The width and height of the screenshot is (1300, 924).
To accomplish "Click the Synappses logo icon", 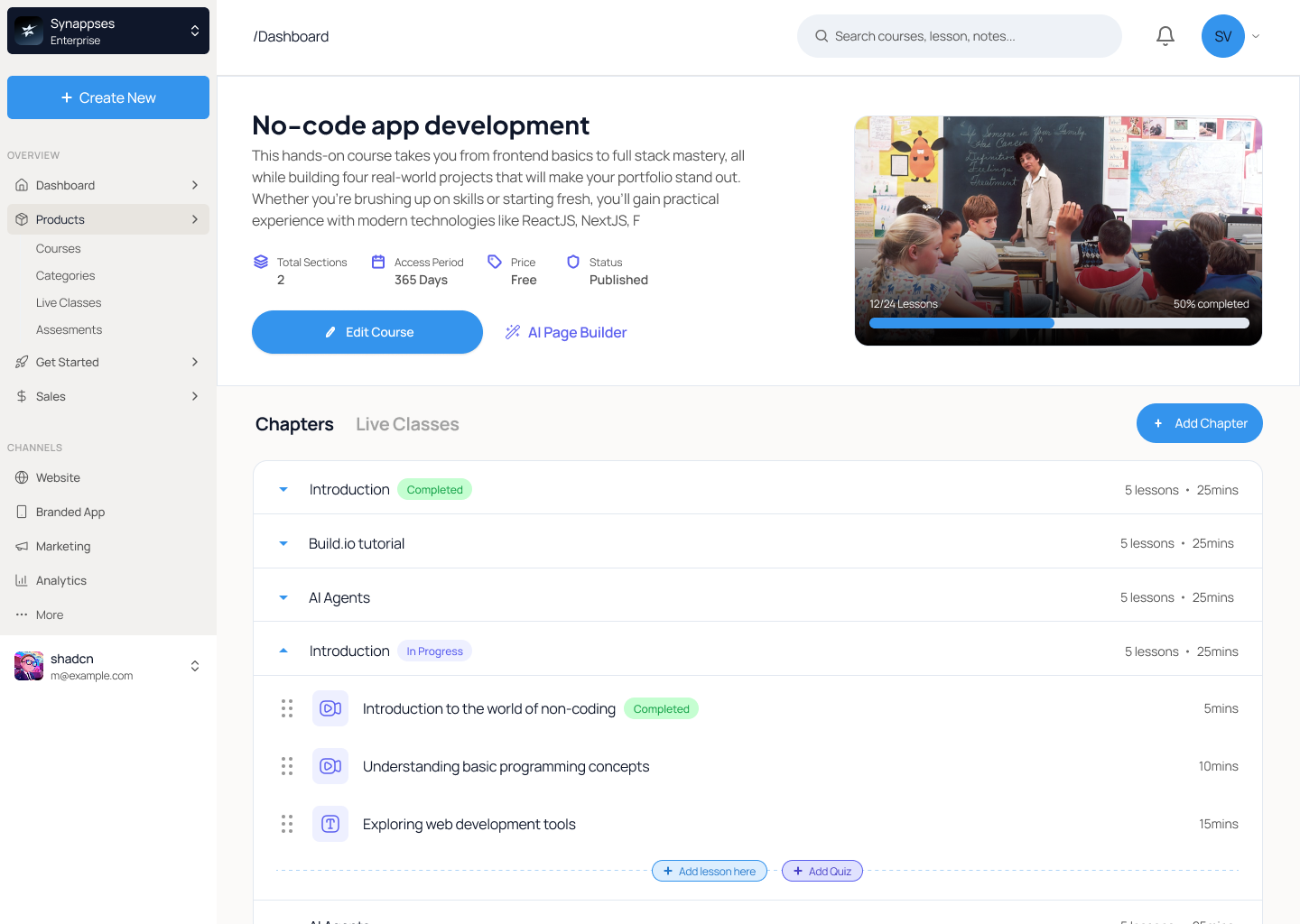I will (x=29, y=31).
